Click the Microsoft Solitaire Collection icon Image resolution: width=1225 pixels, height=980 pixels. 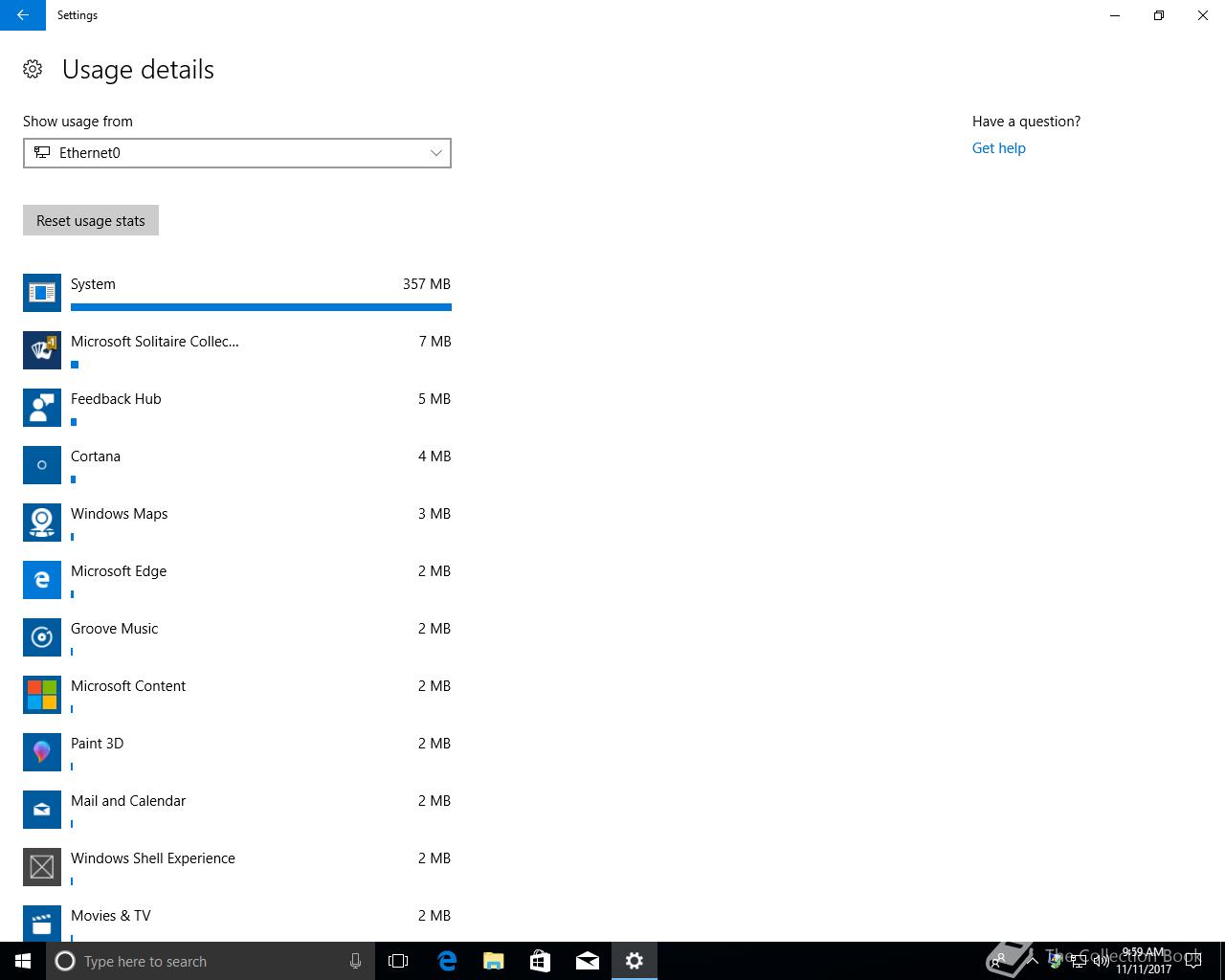42,350
